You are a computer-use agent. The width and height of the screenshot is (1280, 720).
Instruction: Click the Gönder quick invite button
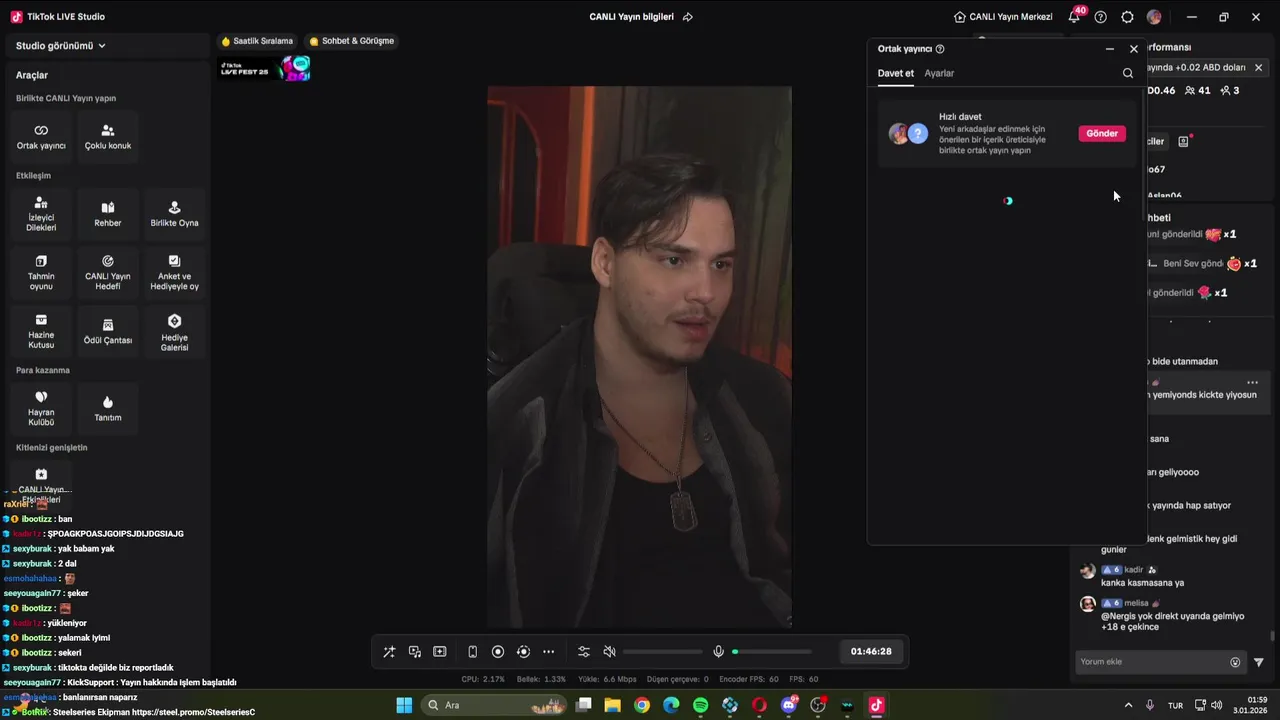click(x=1102, y=133)
